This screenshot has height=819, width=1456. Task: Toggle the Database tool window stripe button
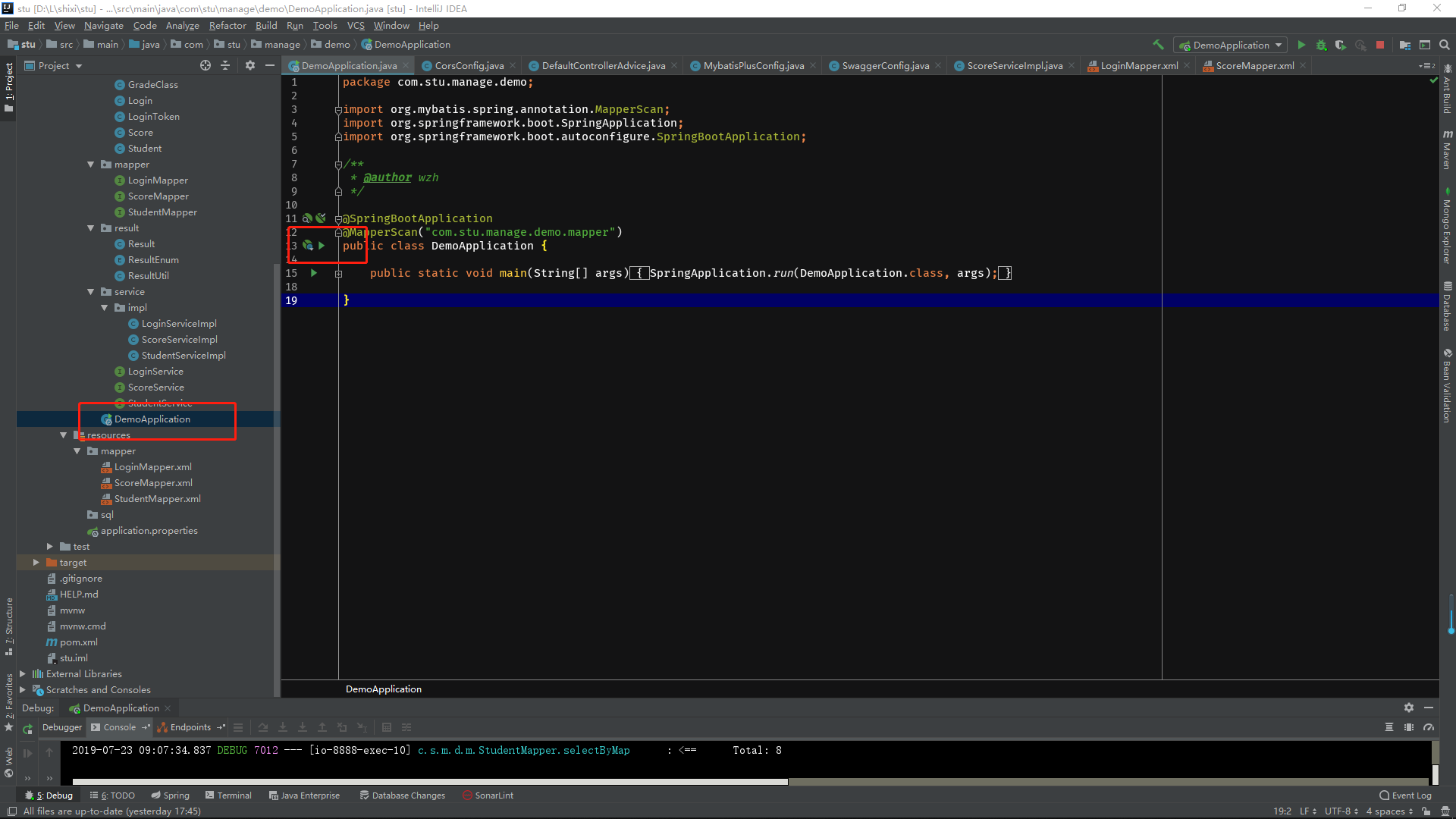[1447, 306]
